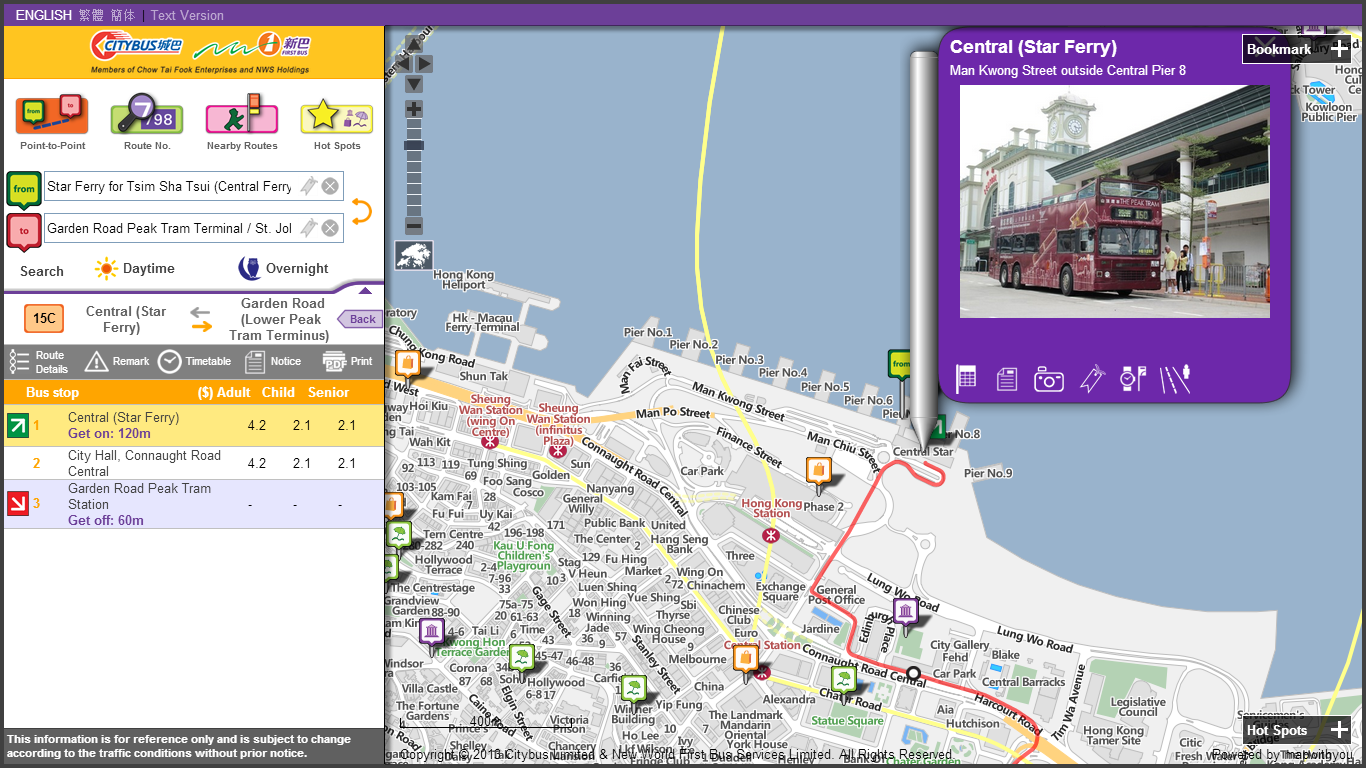1366x768 pixels.
Task: Expand the Bookmark panel
Action: [1339, 49]
